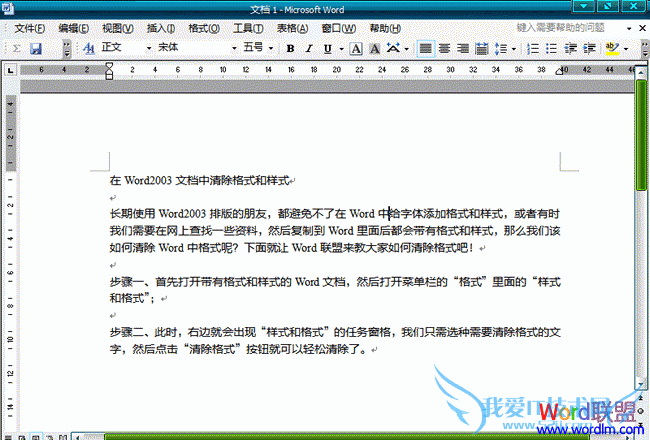
Task: Click the line starting with 字,然后点击
Action: (238, 349)
